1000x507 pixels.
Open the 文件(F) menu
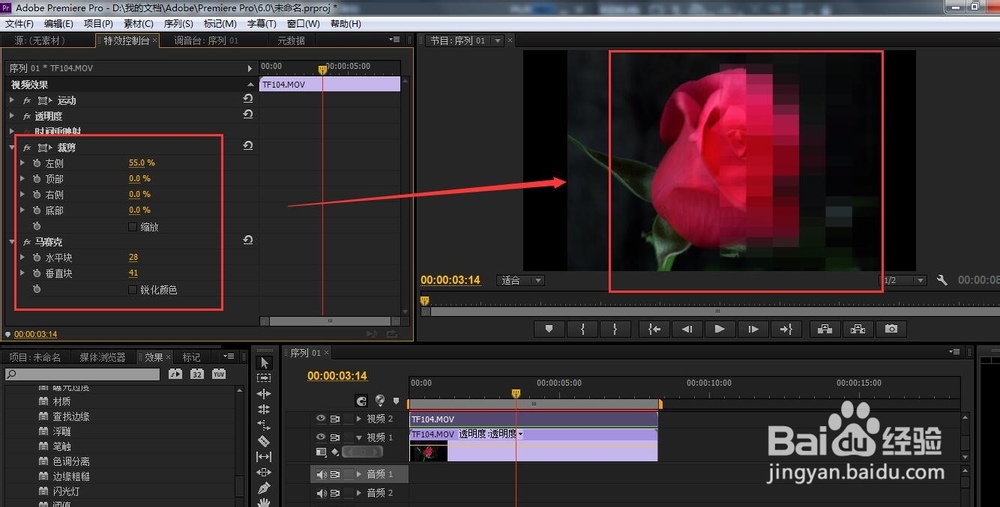(x=19, y=24)
